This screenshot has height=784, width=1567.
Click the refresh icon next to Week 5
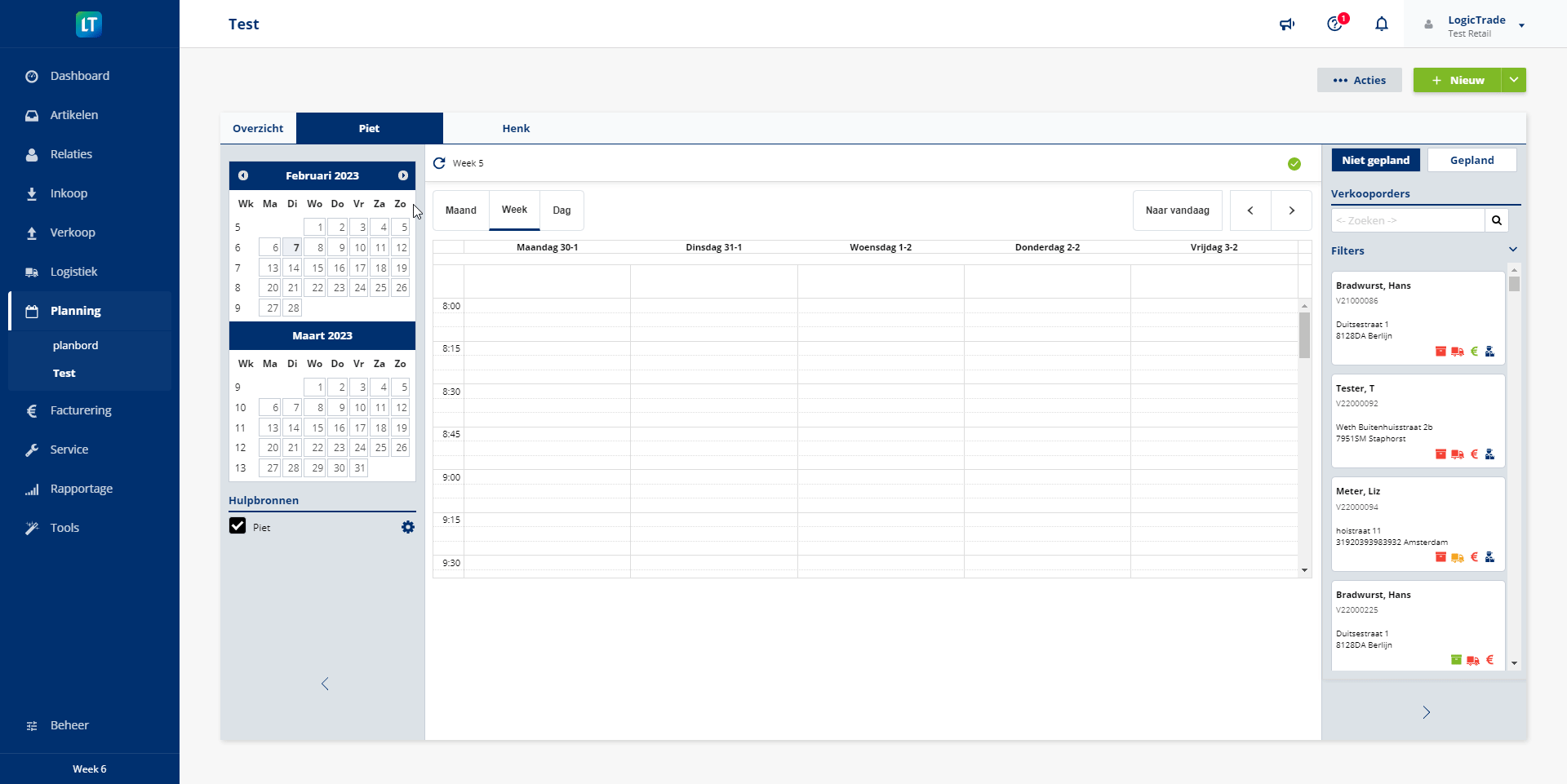click(x=439, y=163)
